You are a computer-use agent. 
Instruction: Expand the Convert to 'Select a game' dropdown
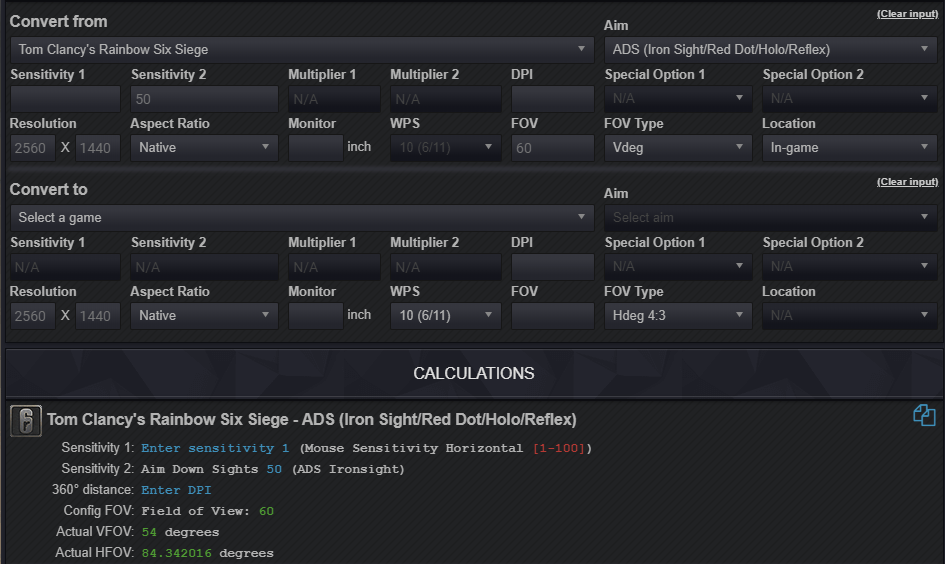coord(302,218)
